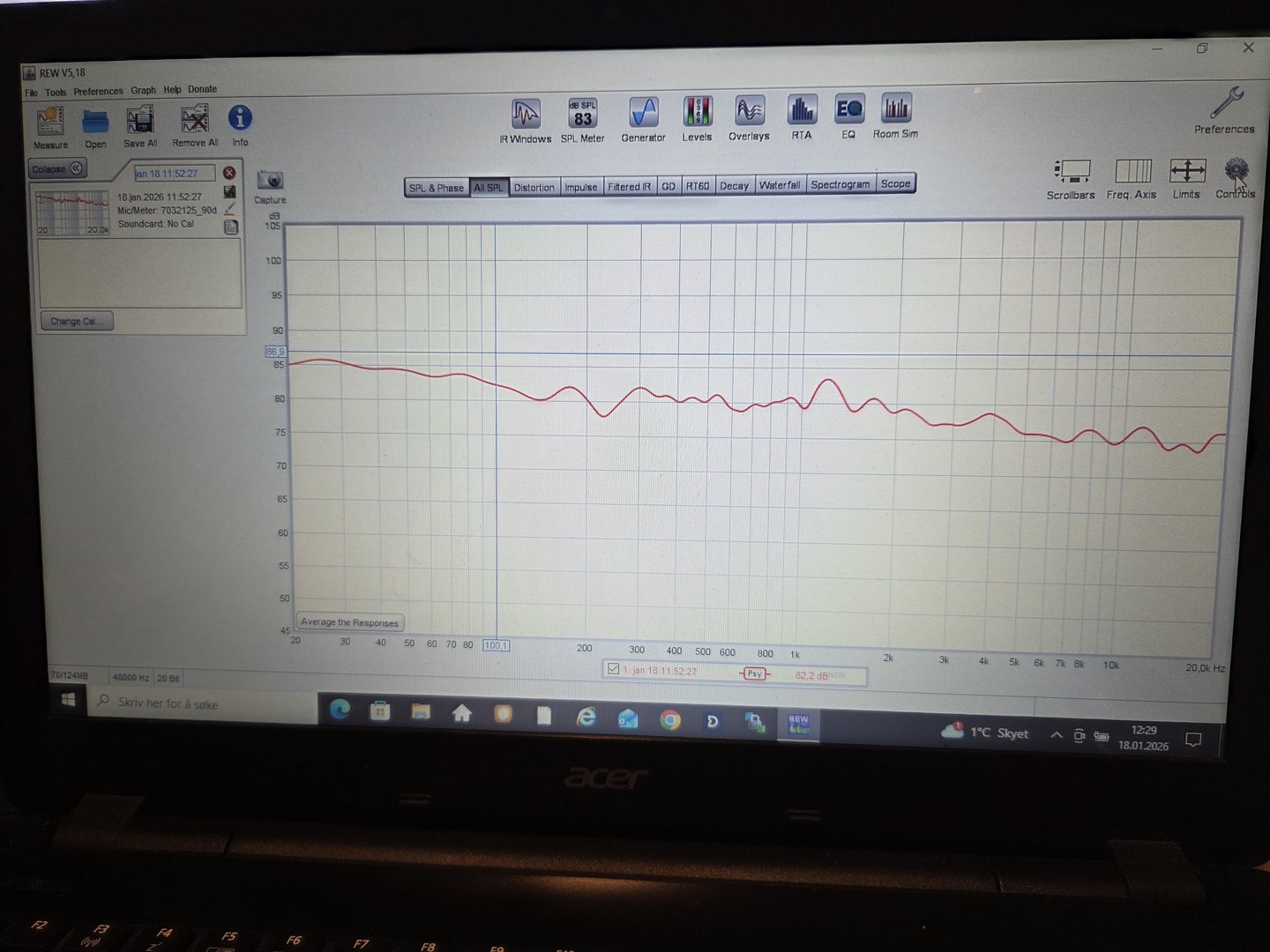This screenshot has height=952, width=1270.
Task: Select the All SPL graph tab
Action: [489, 188]
